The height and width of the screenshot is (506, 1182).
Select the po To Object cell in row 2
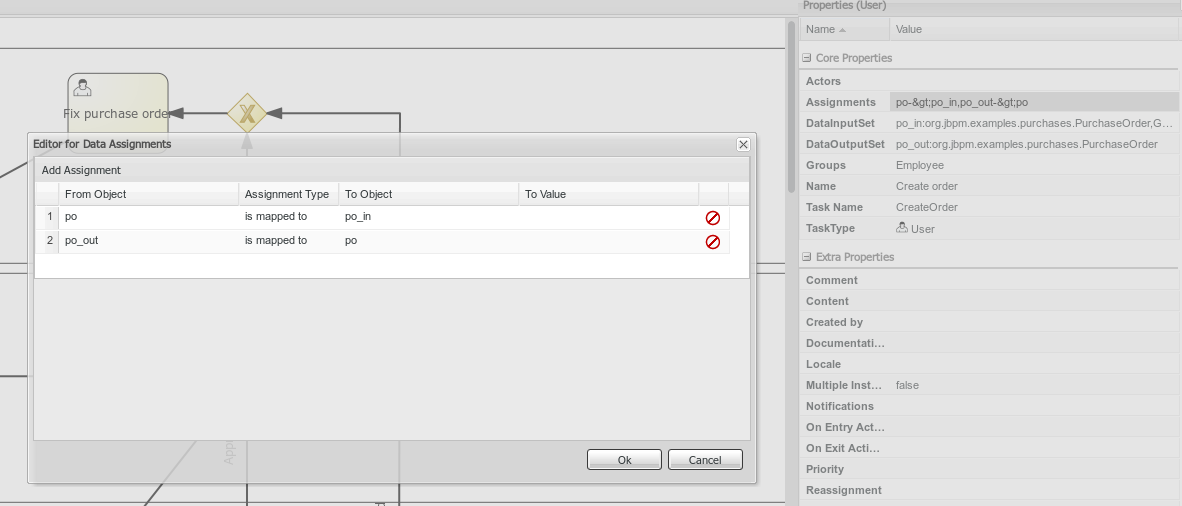[x=428, y=241]
